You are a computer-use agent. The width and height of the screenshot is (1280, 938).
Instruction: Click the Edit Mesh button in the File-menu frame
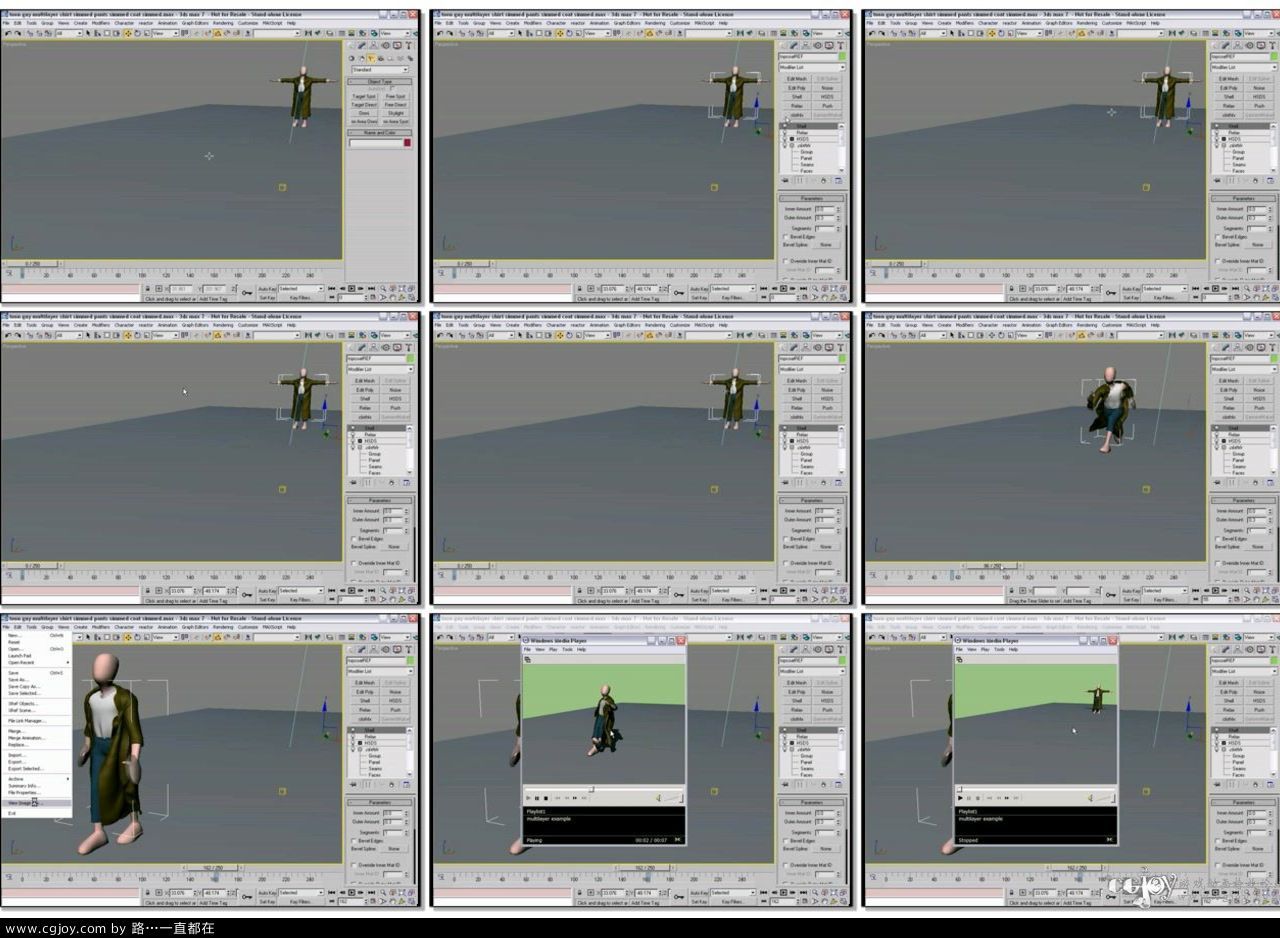tap(365, 682)
